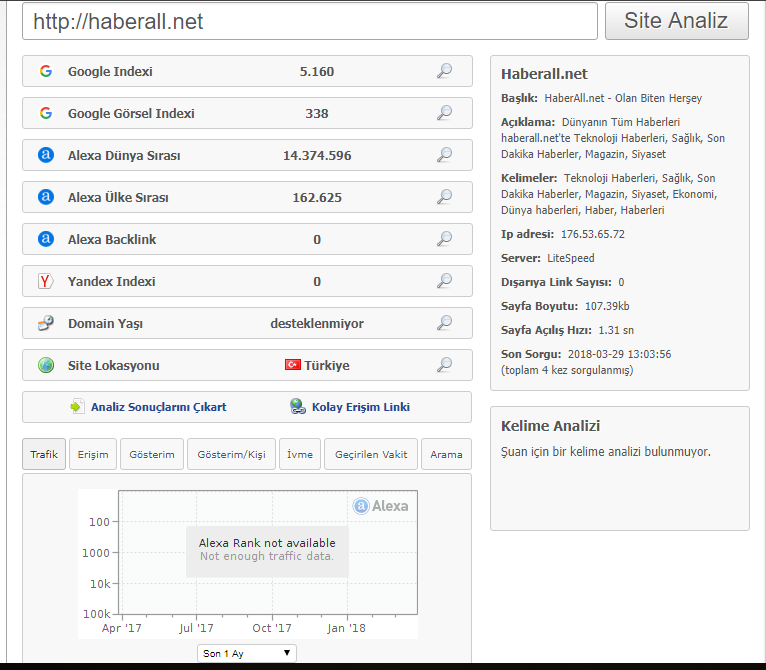
Task: Click the Alexa Dünya Sırası value 14.374.596
Action: [x=317, y=155]
